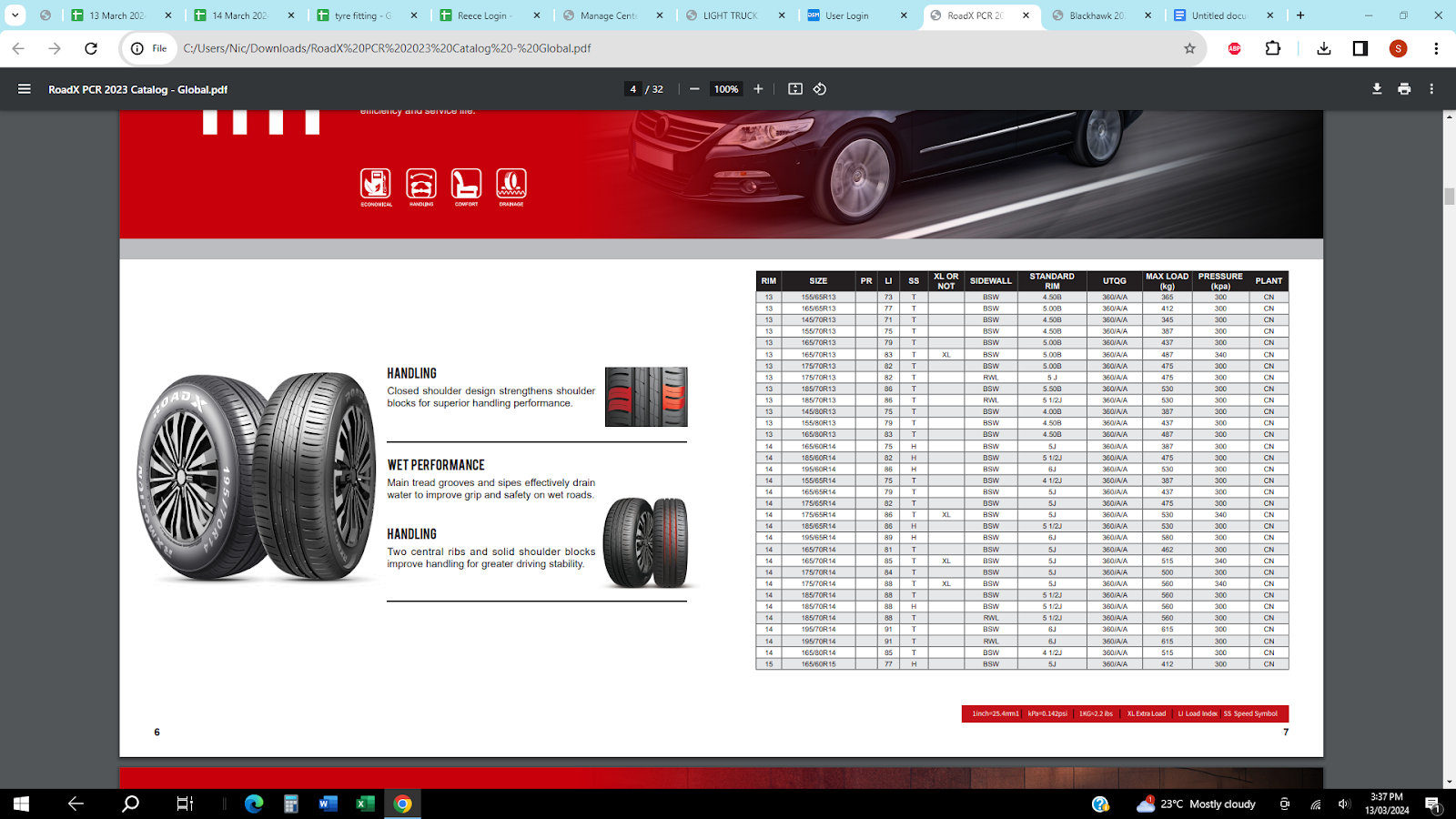The height and width of the screenshot is (819, 1456).
Task: Toggle the browser side panel icon
Action: pos(1360,48)
